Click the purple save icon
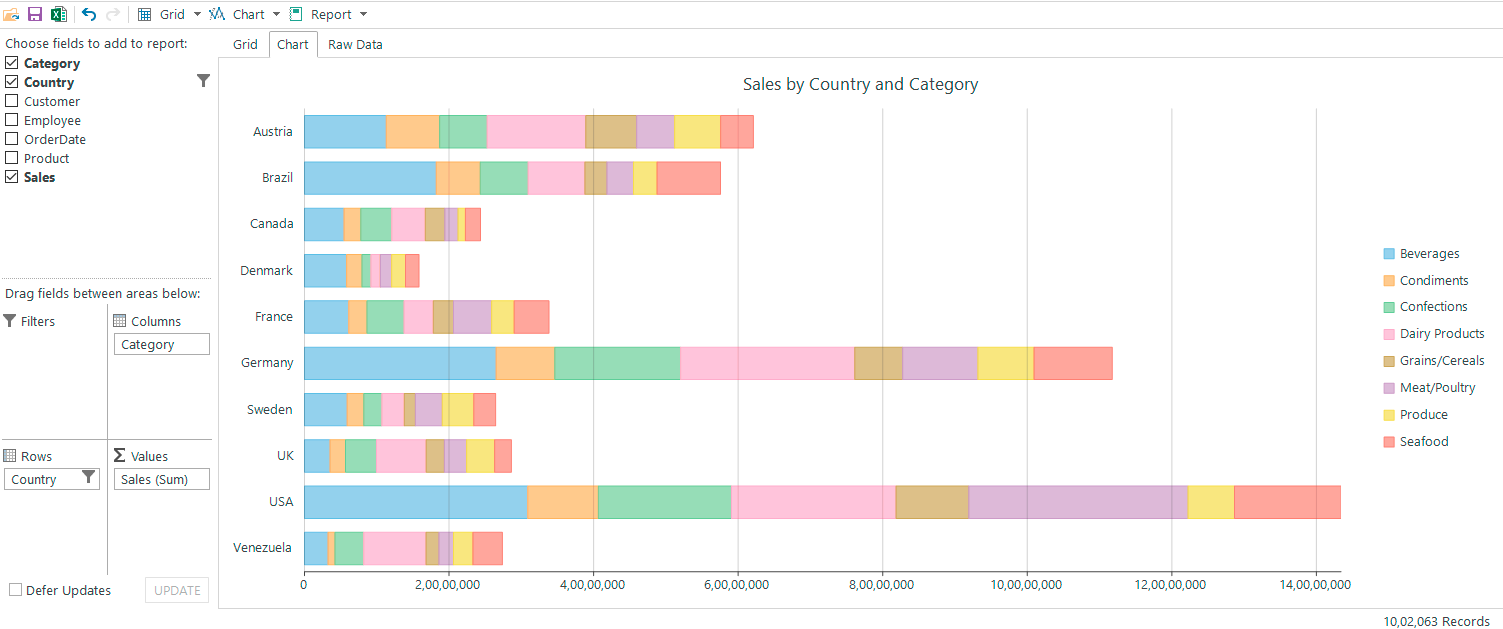The width and height of the screenshot is (1503, 629). point(35,14)
